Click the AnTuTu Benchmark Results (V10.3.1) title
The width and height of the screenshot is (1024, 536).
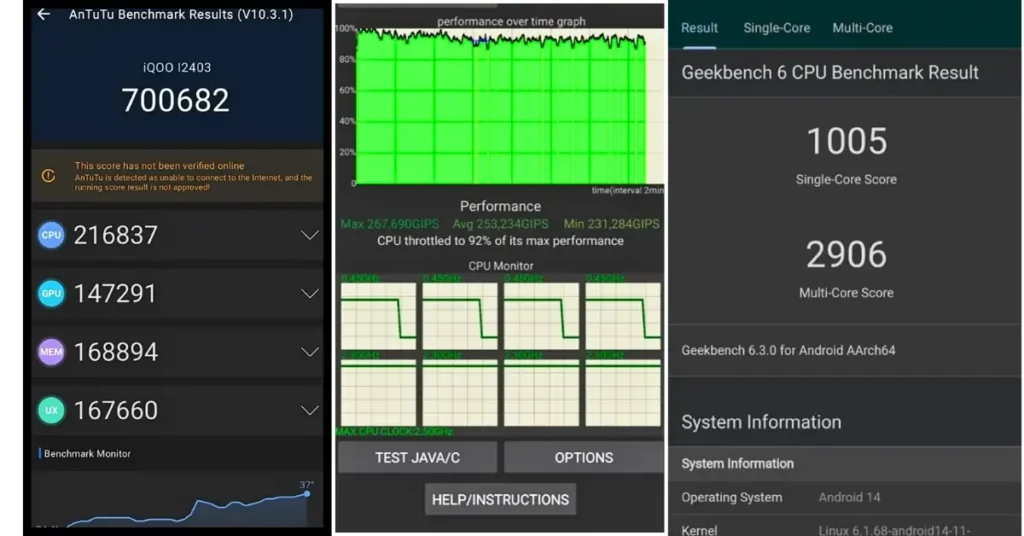tap(181, 14)
